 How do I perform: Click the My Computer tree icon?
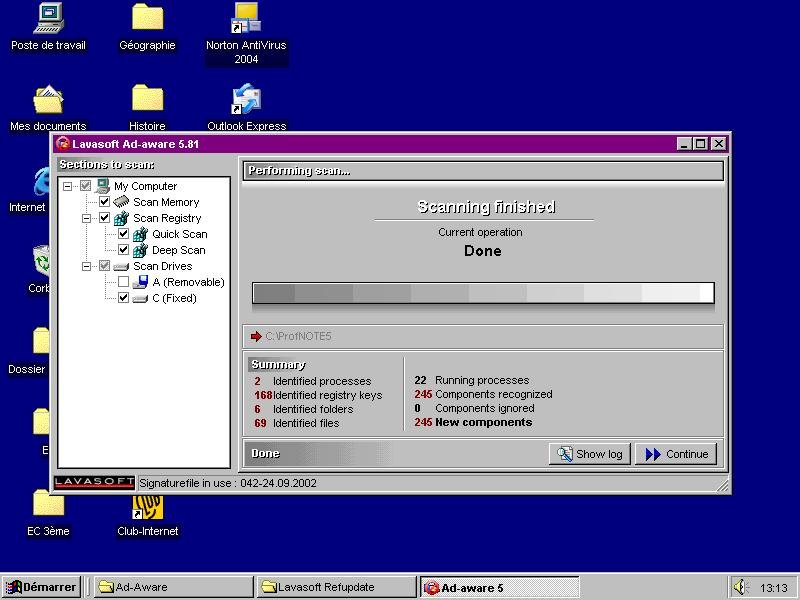(x=102, y=186)
